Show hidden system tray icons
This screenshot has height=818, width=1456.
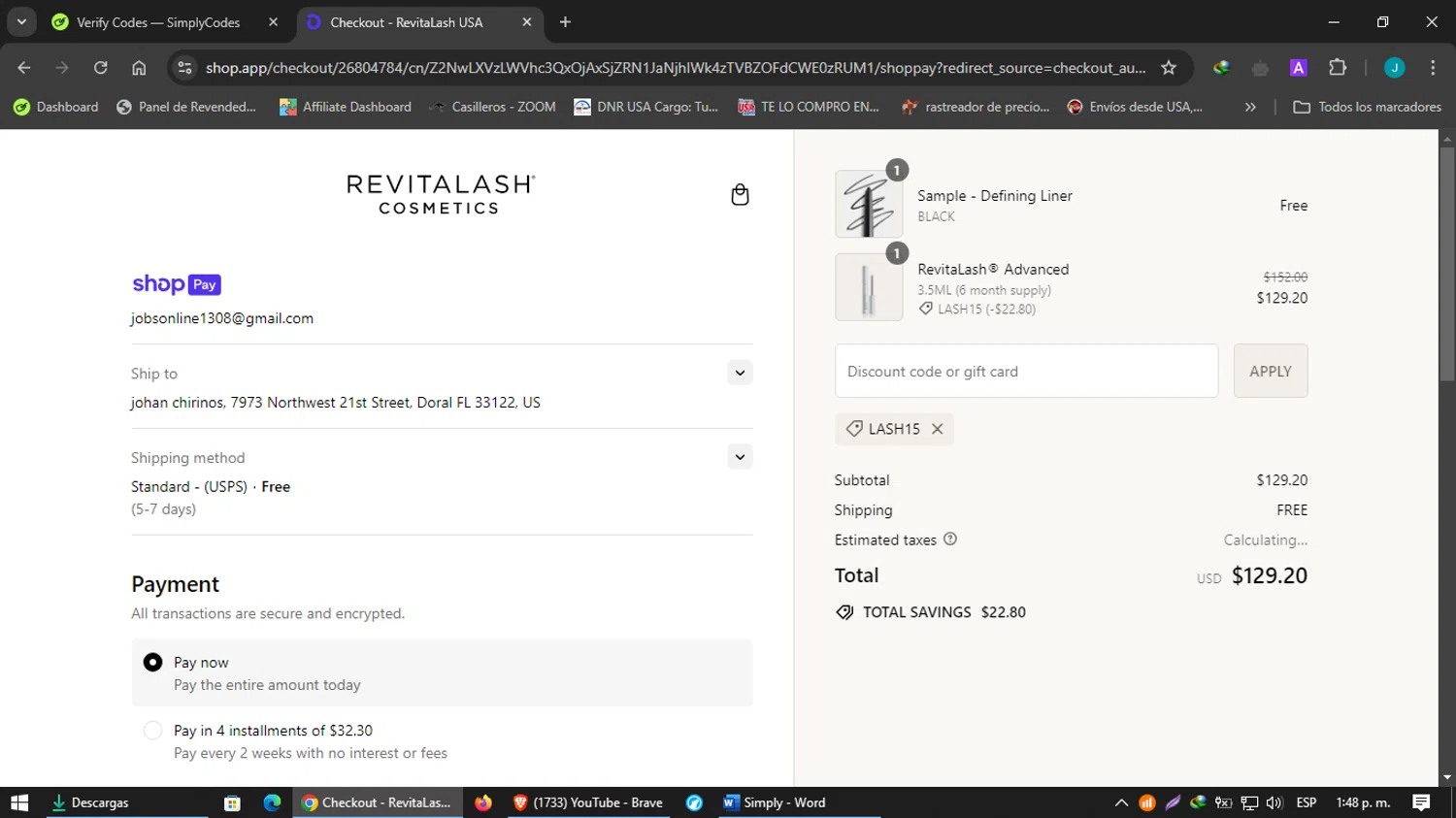1121,802
